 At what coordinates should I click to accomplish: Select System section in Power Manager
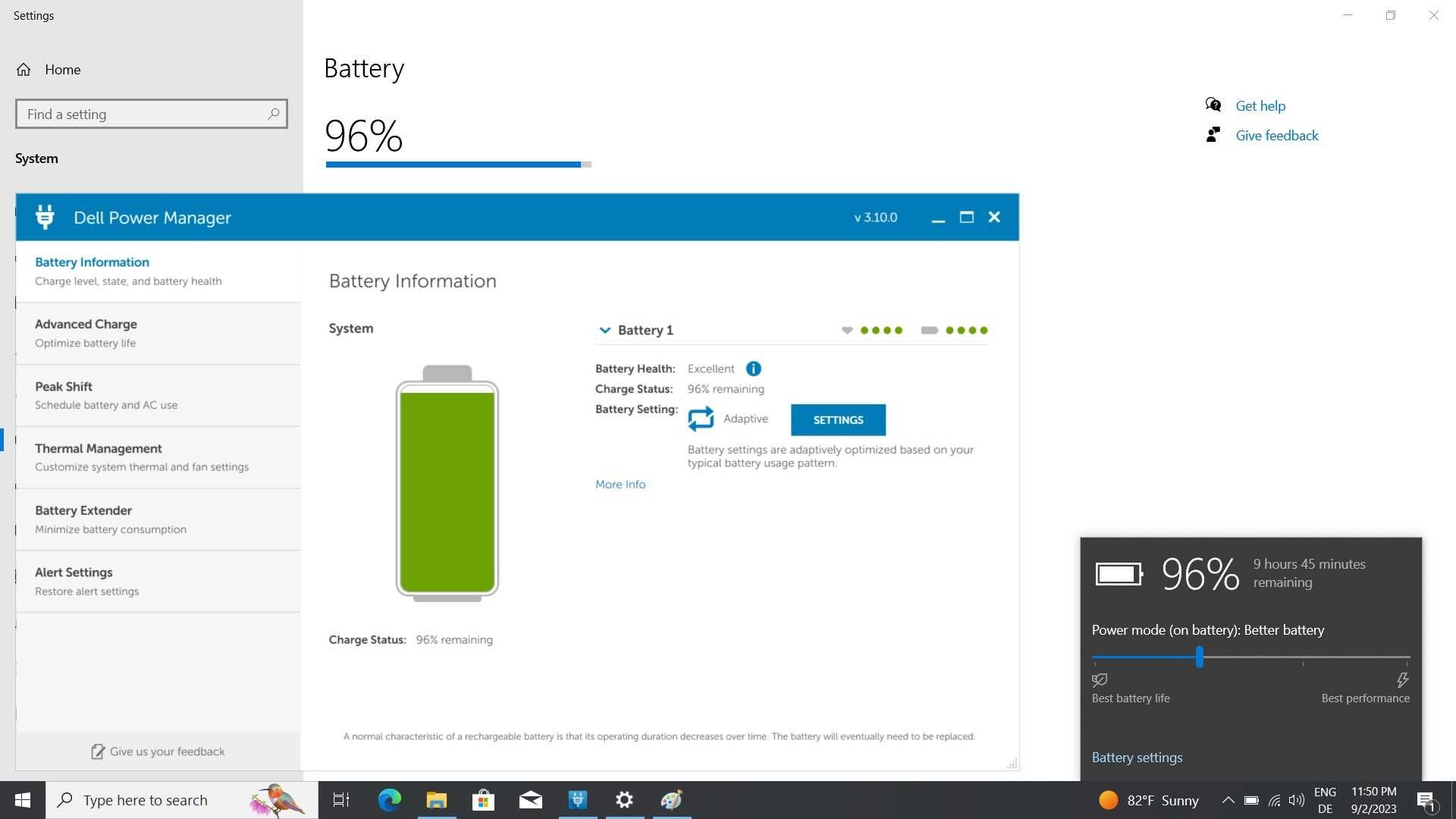(x=351, y=328)
